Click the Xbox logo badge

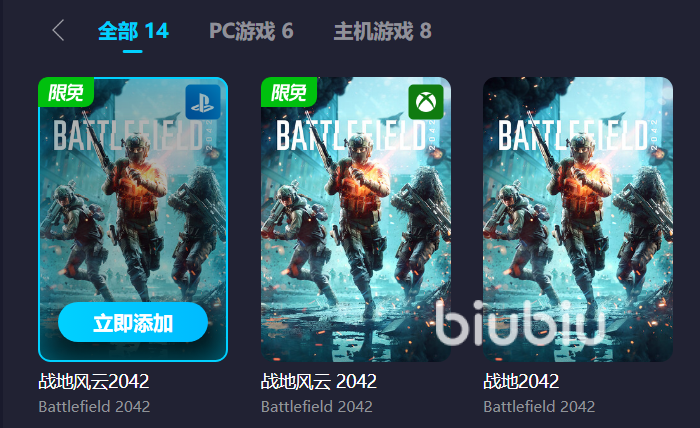click(x=426, y=102)
